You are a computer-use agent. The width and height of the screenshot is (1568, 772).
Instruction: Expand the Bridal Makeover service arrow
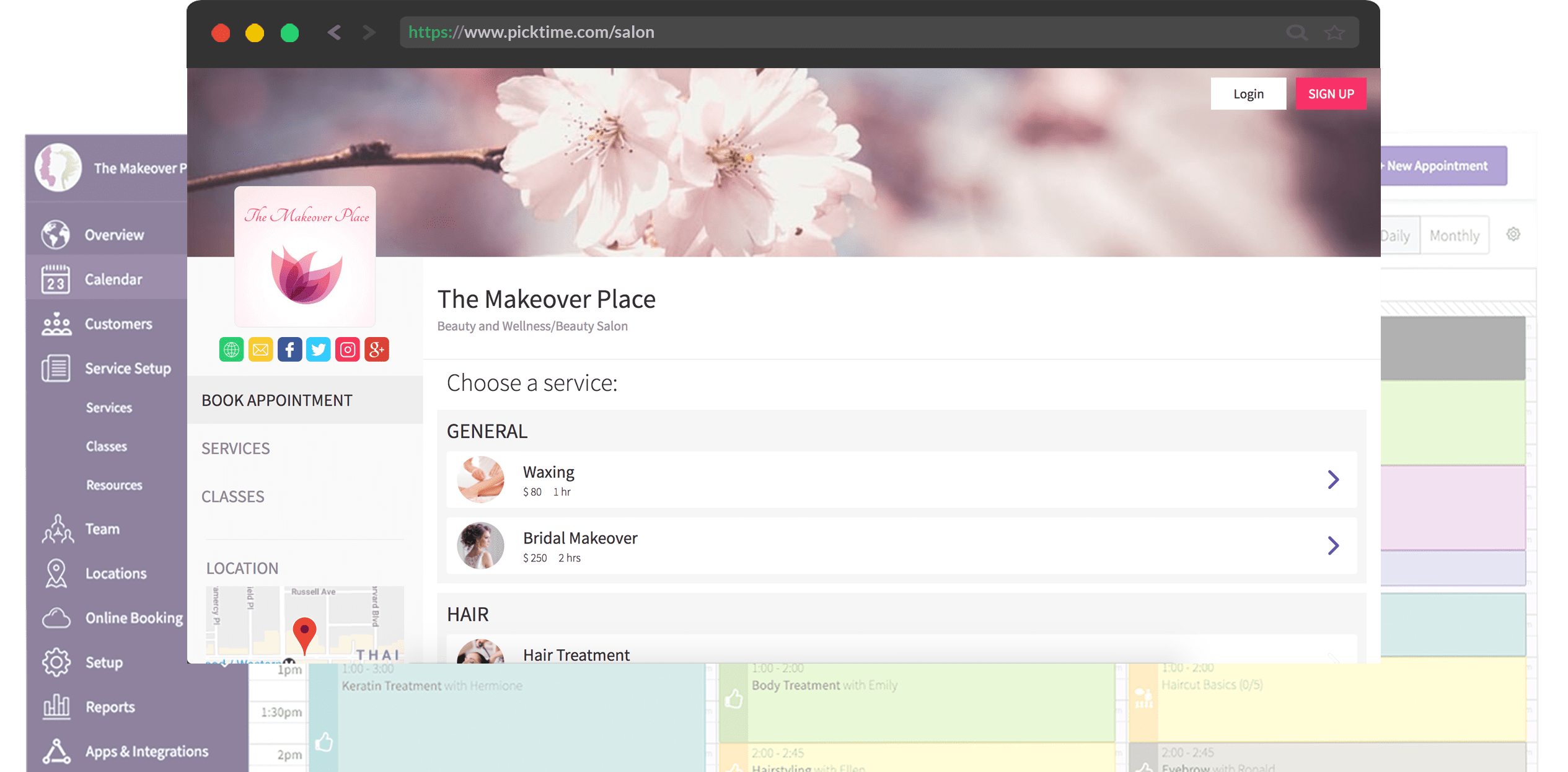tap(1333, 545)
